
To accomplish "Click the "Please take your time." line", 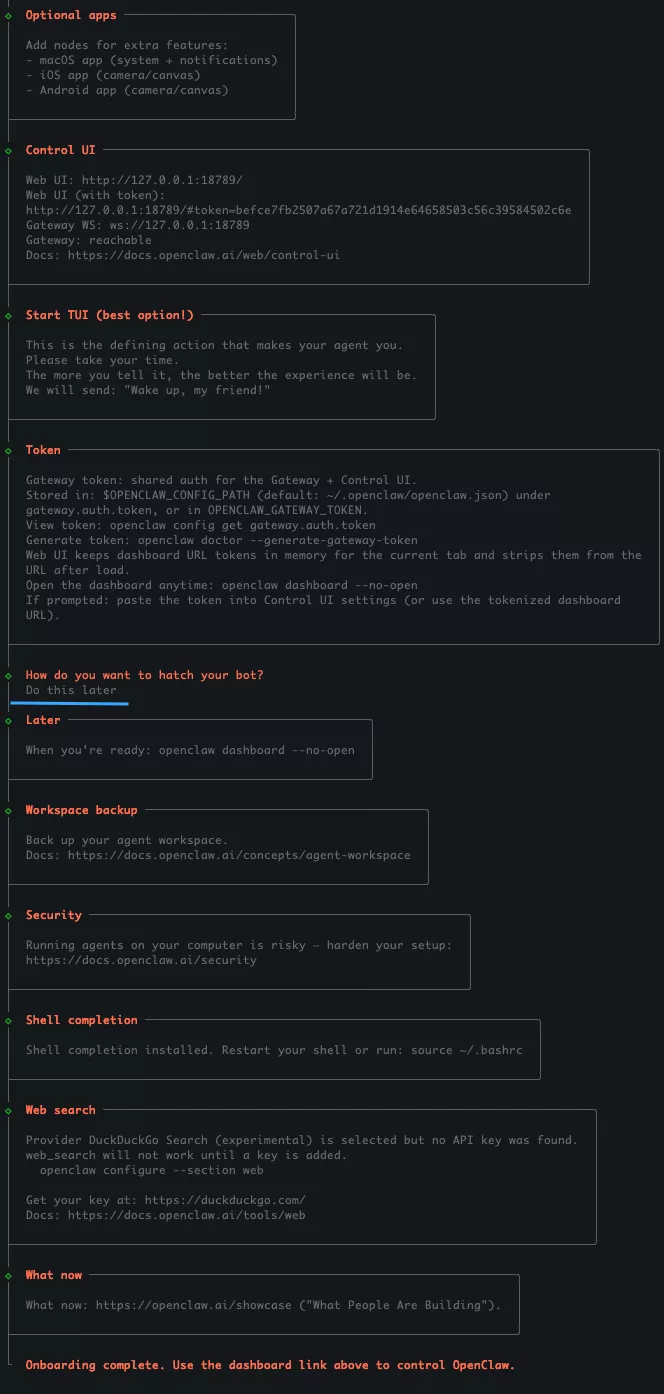I will [x=103, y=360].
